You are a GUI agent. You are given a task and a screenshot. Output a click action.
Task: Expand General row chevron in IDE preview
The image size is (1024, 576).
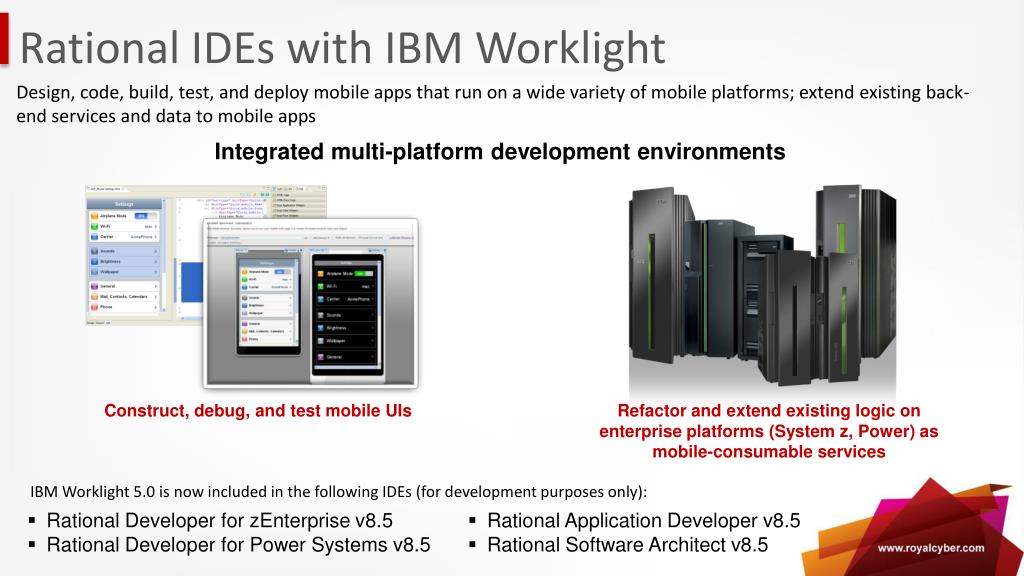(155, 286)
